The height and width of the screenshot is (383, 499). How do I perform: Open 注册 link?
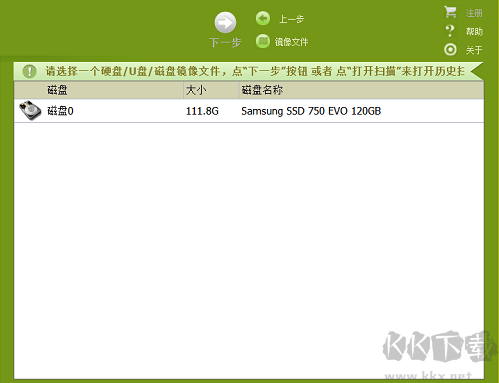(474, 13)
